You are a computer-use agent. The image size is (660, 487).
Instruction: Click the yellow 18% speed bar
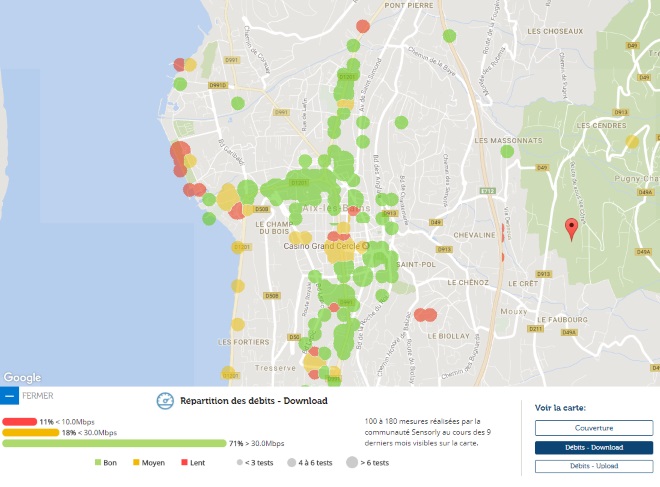pos(30,432)
